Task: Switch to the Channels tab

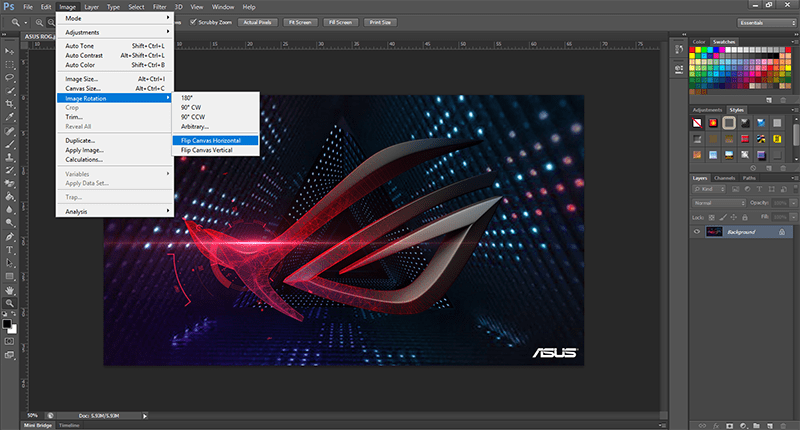Action: click(724, 178)
